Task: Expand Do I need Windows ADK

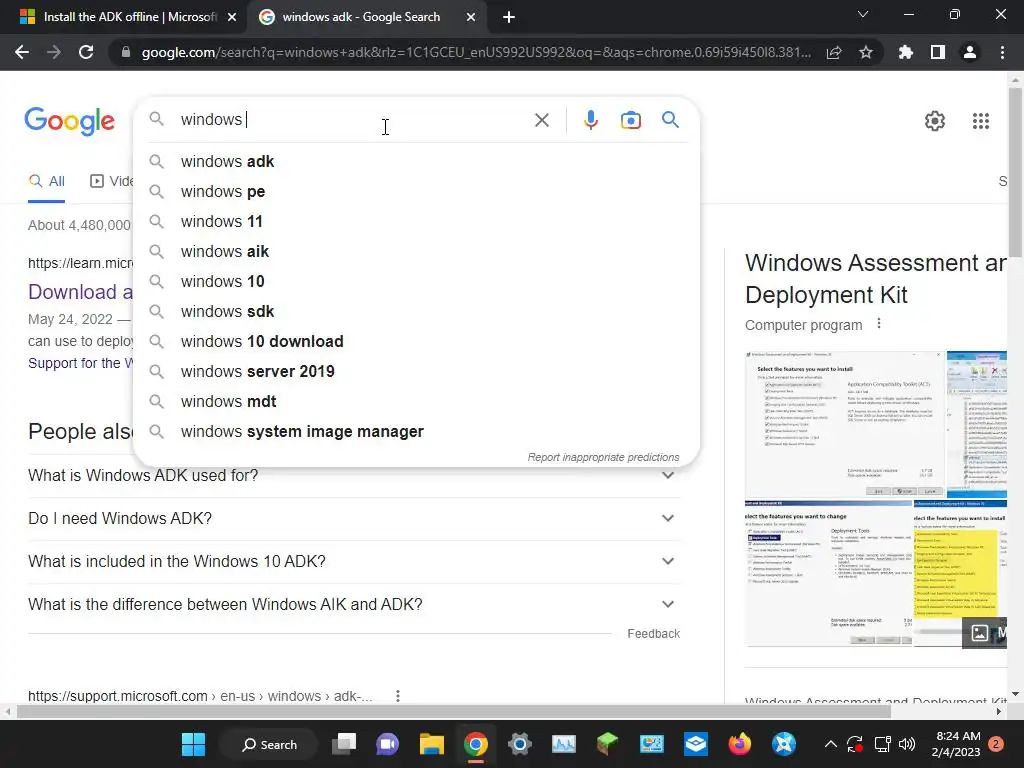Action: [354, 519]
